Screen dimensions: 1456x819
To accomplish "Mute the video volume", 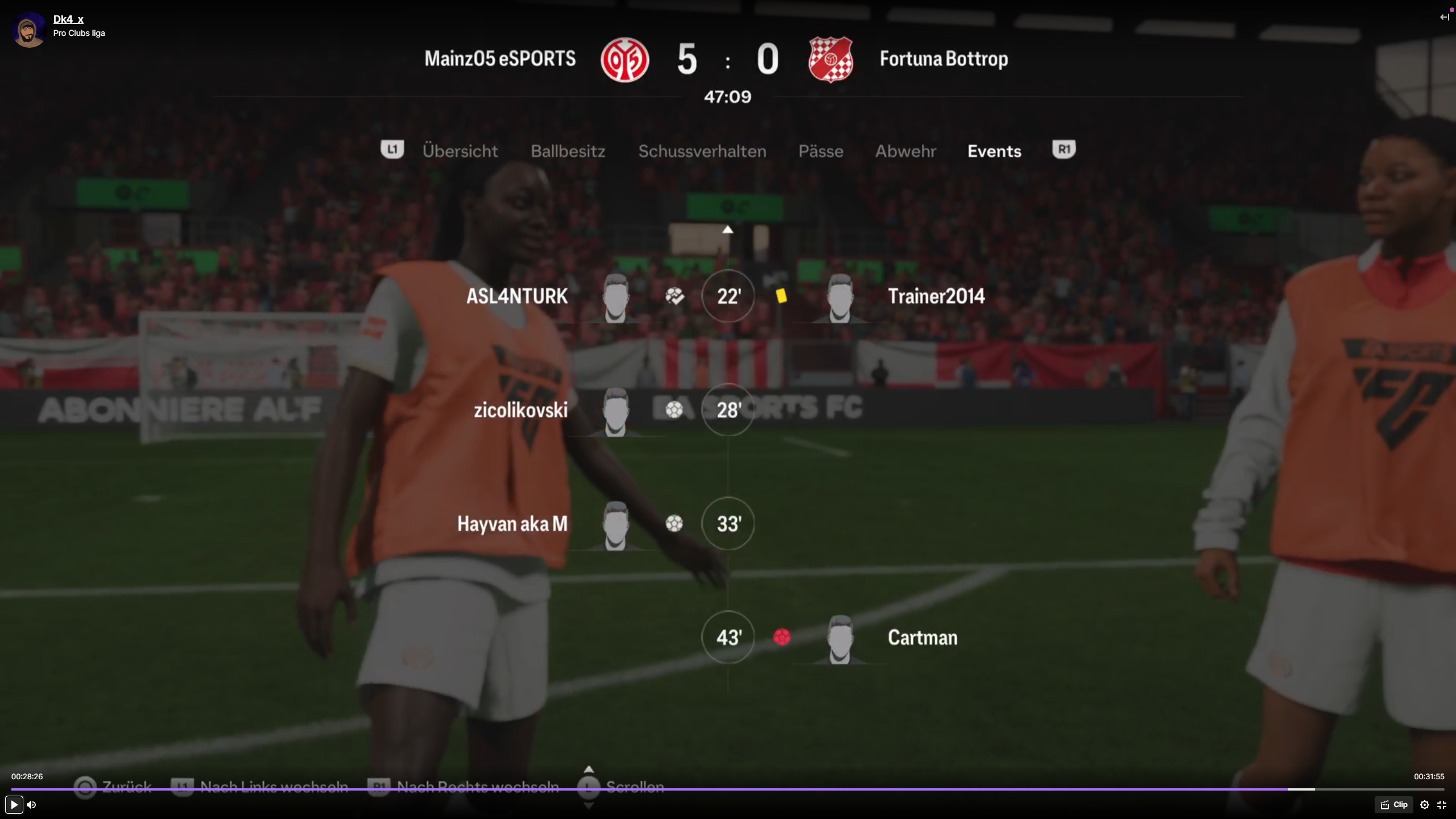I will (32, 805).
